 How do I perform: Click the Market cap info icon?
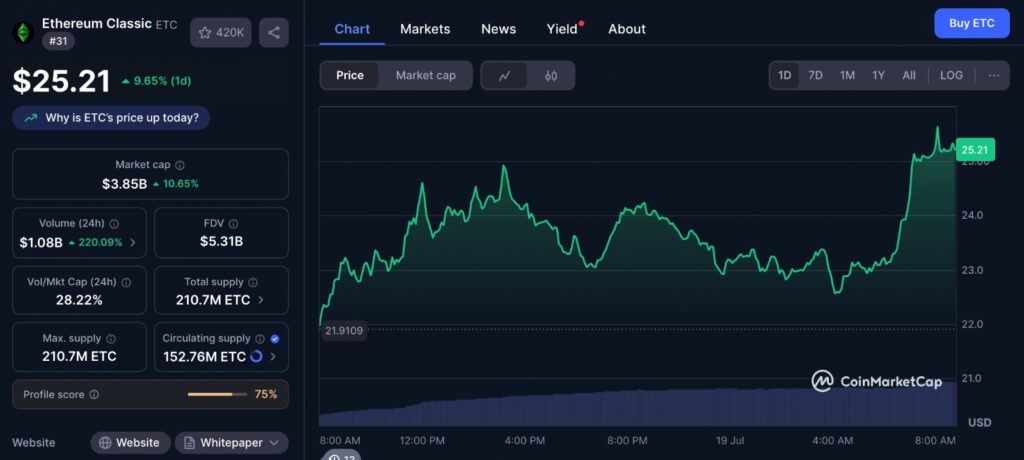click(180, 165)
